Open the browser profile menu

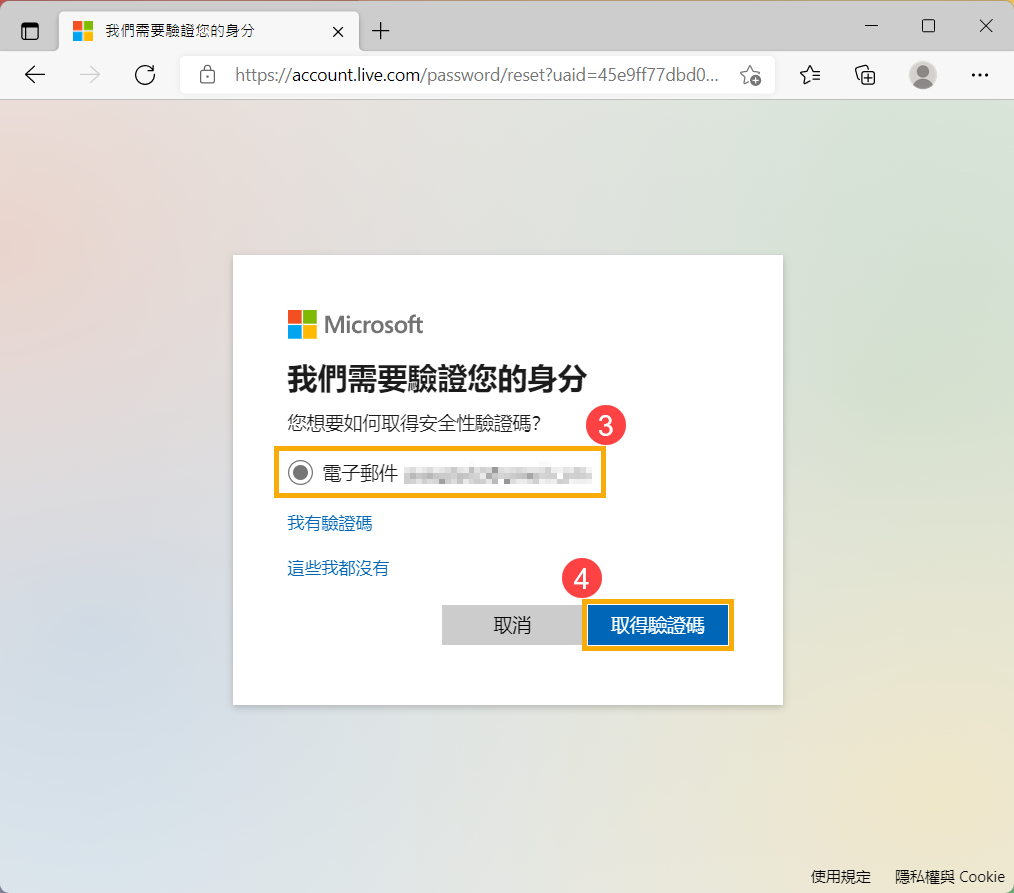923,75
